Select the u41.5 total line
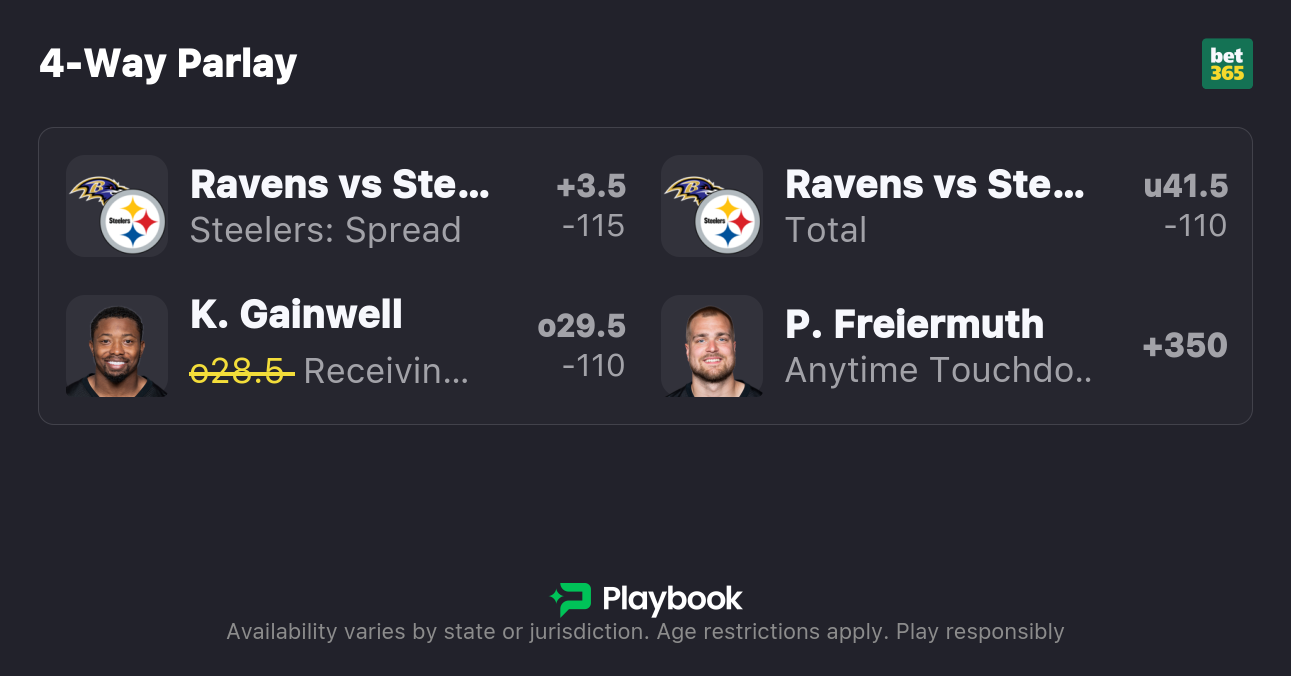The height and width of the screenshot is (676, 1291). tap(1186, 186)
